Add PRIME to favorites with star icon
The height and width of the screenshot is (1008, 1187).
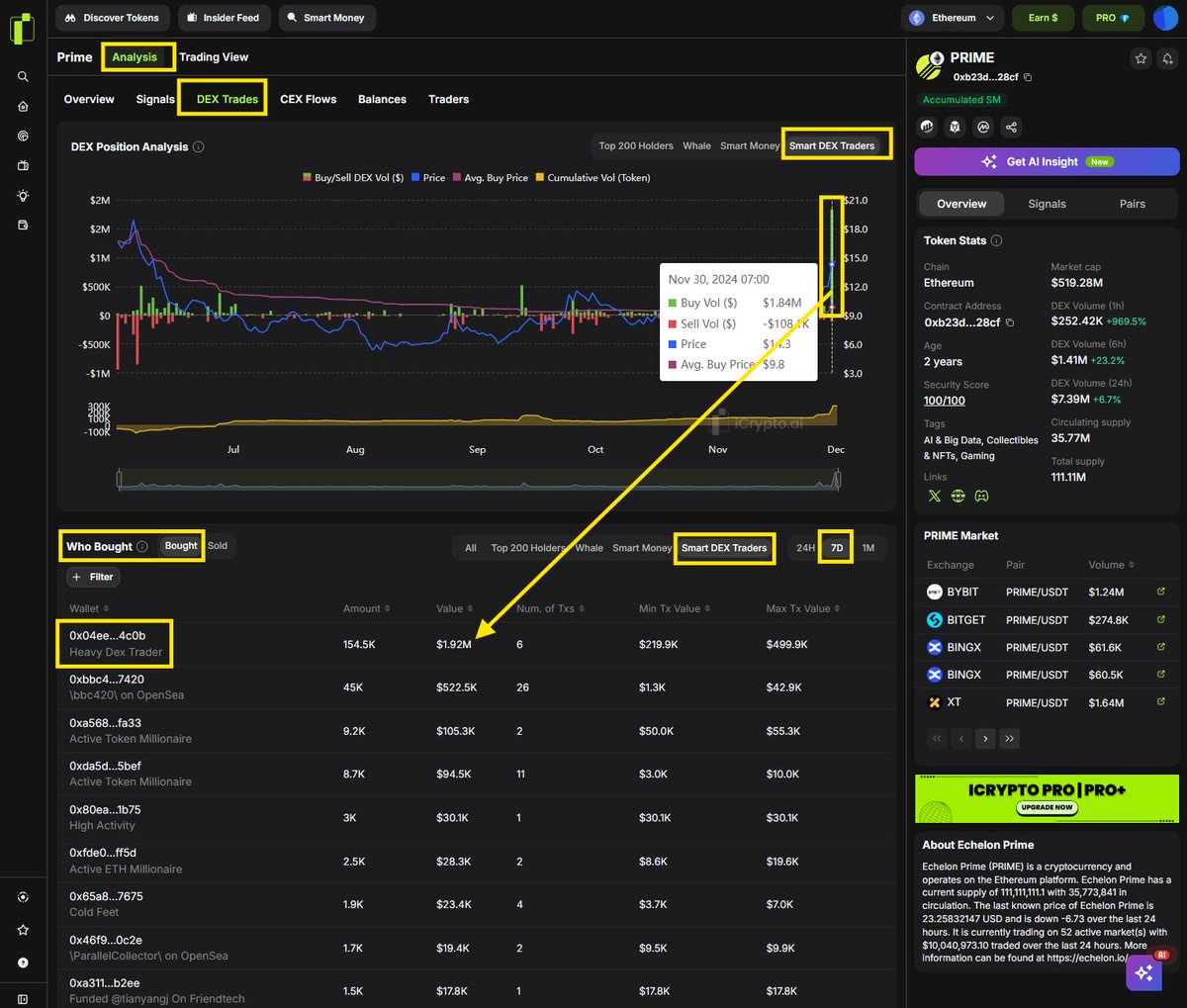[x=1141, y=59]
